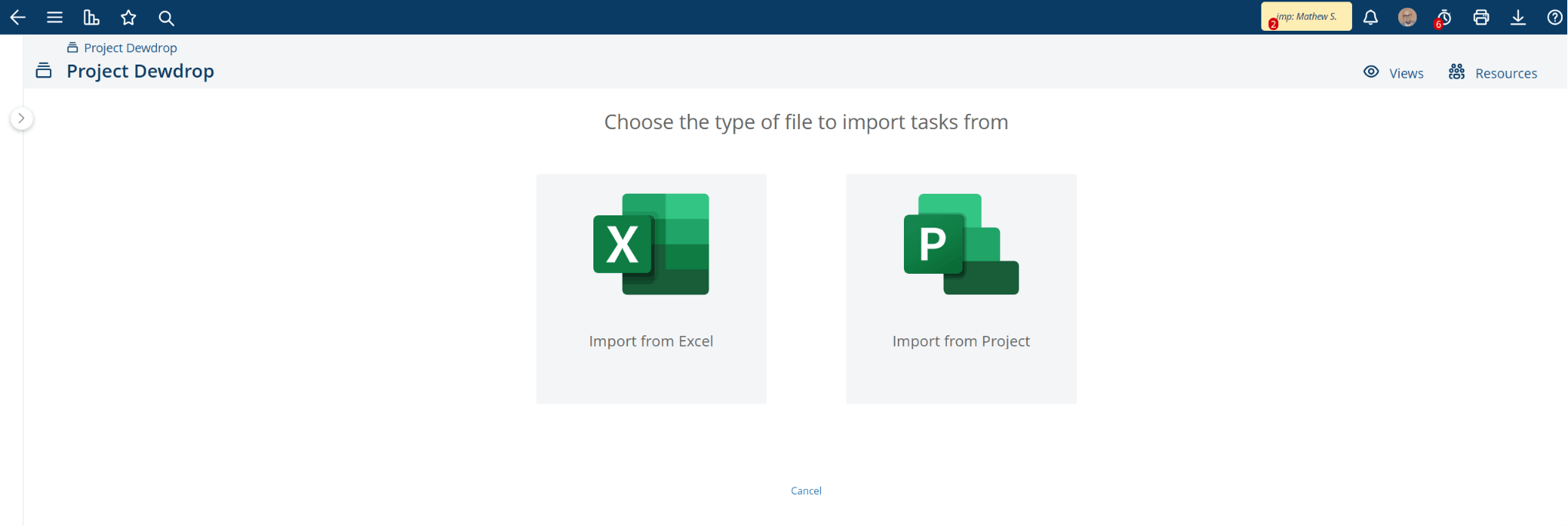Screen dimensions: 1568x526
Task: Open favorites star icon
Action: 128,17
